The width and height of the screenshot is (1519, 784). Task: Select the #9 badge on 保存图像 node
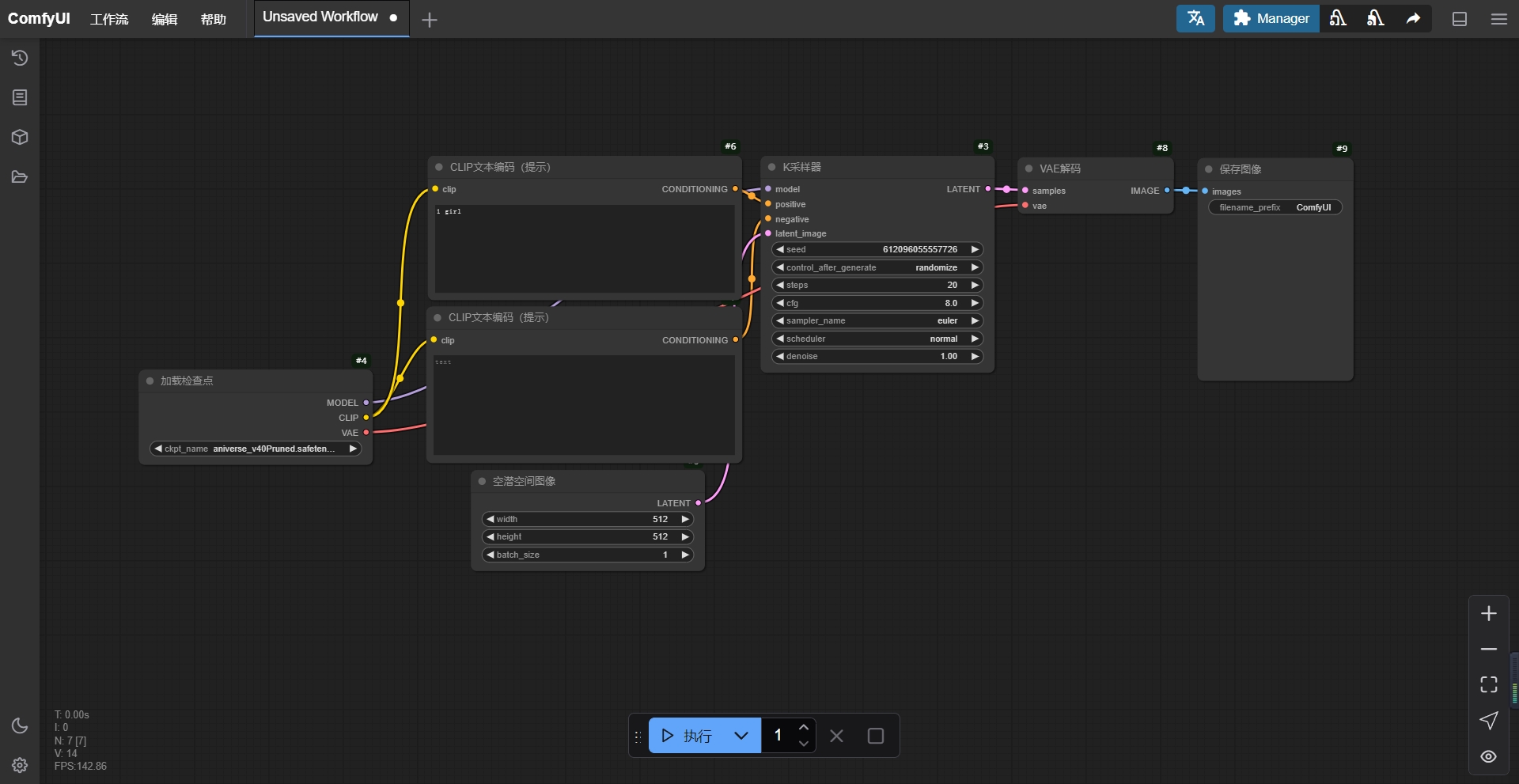coord(1342,149)
